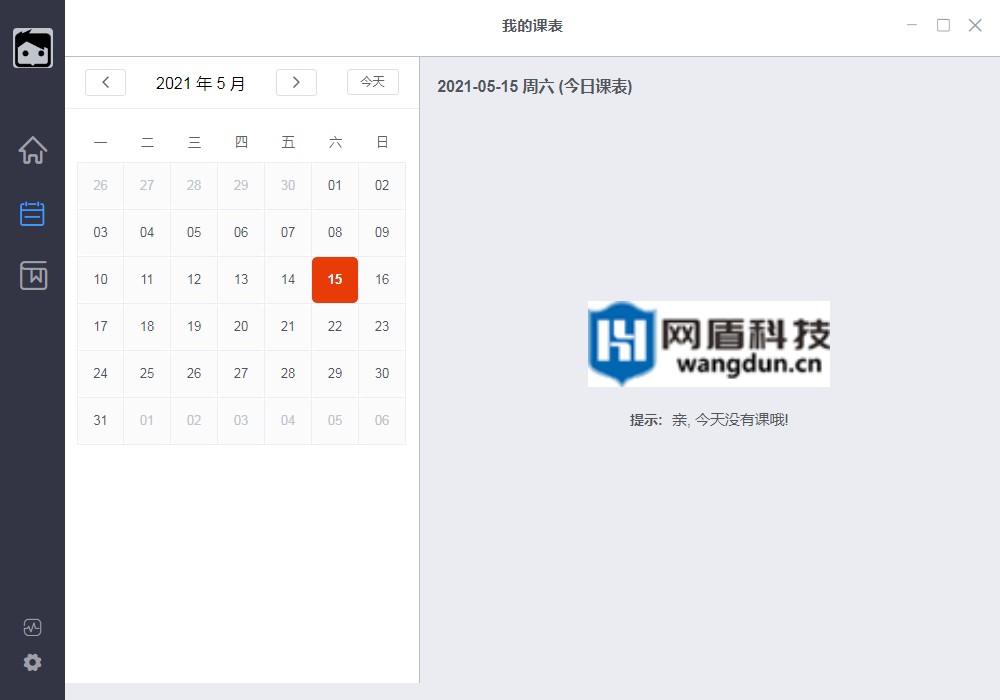Select May 23 in the Sunday column
The width and height of the screenshot is (1000, 700).
(381, 326)
